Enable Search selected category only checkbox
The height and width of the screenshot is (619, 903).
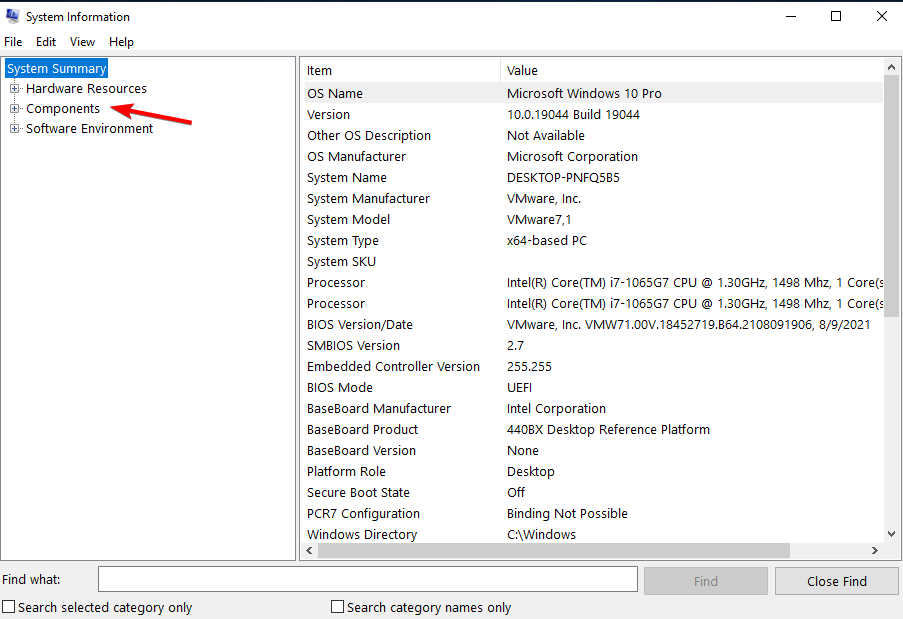tap(9, 606)
